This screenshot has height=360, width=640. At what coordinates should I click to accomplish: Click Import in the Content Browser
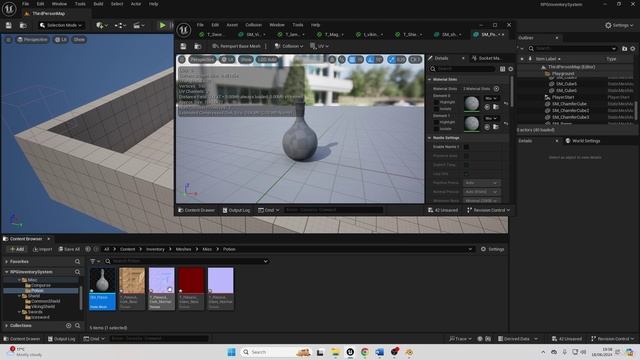[42, 249]
